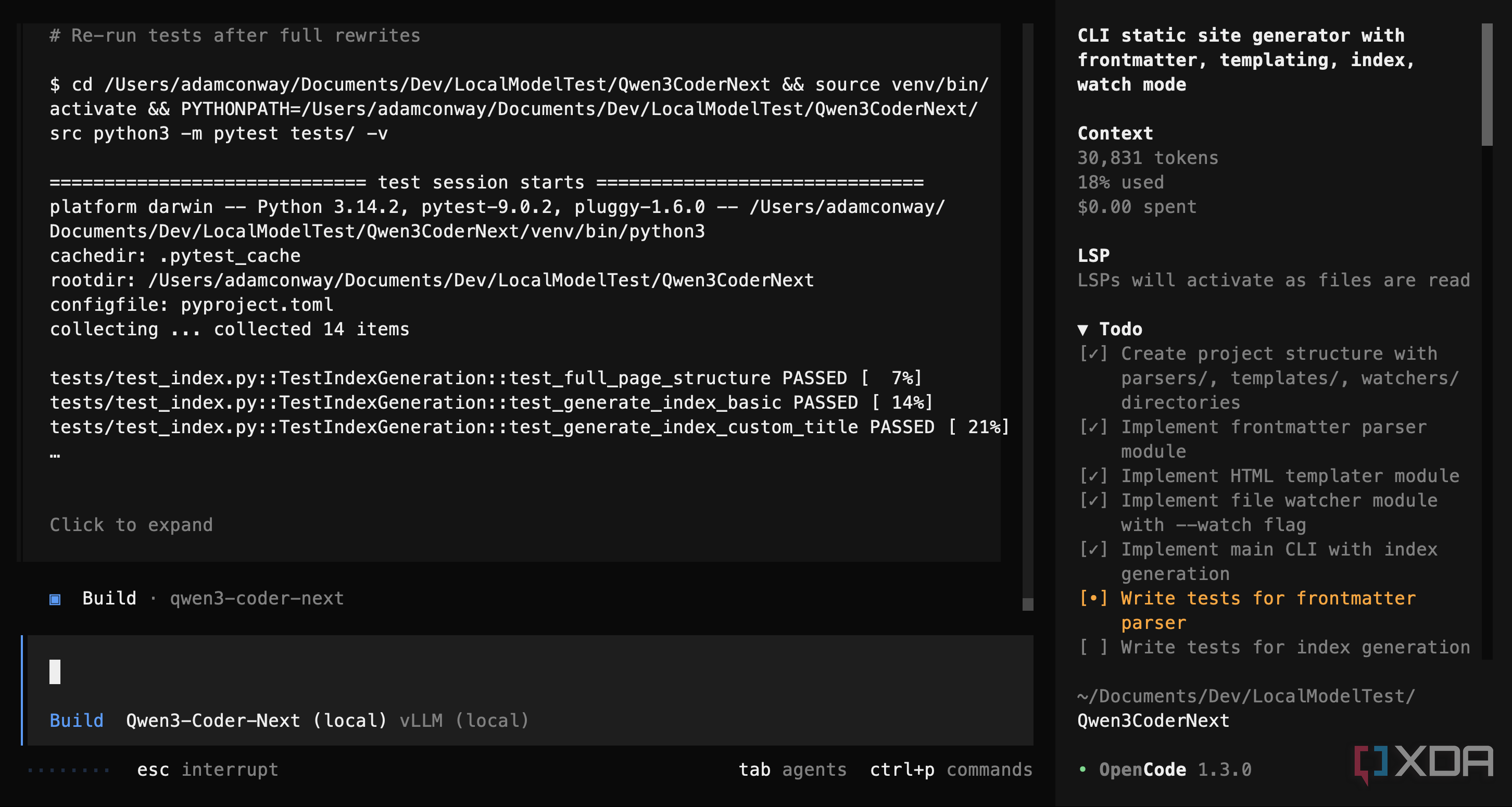Click the 'cachedir: .pytest_cache' line
This screenshot has width=1512, height=807.
[x=175, y=256]
